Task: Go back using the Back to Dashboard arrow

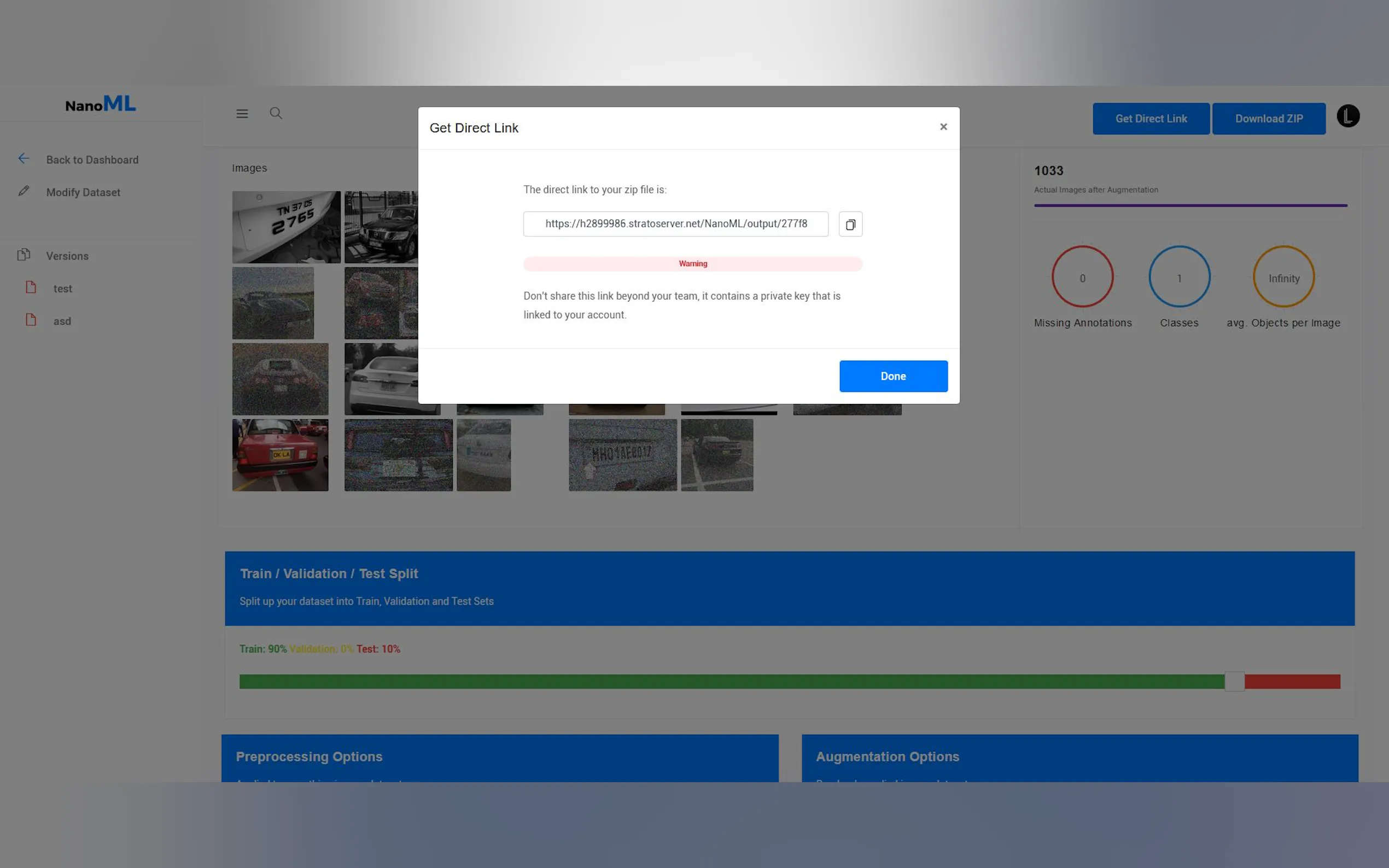Action: (24, 159)
